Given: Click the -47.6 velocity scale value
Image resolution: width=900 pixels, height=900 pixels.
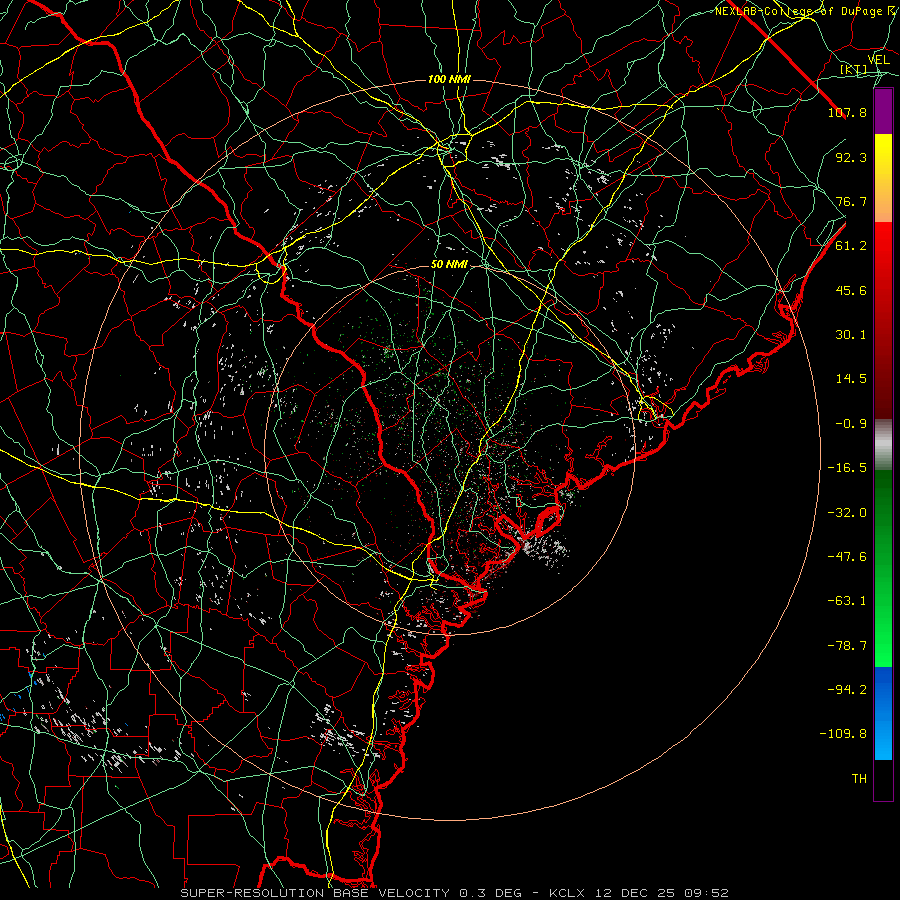Looking at the screenshot, I should pos(847,556).
